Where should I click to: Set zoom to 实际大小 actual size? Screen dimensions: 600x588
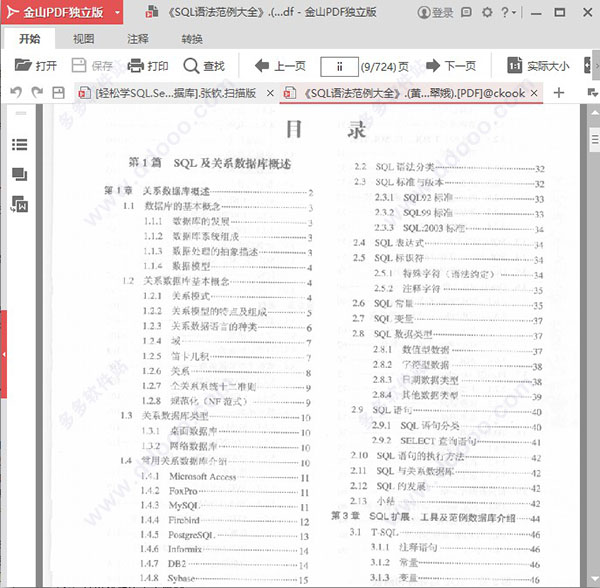(x=538, y=66)
